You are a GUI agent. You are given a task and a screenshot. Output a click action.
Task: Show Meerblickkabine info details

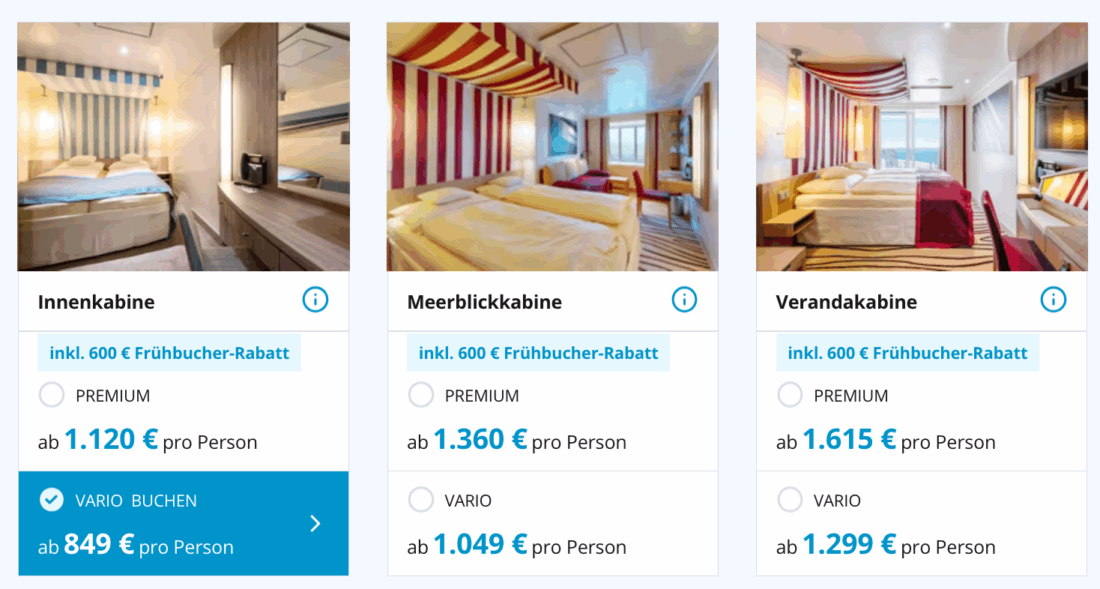(684, 299)
